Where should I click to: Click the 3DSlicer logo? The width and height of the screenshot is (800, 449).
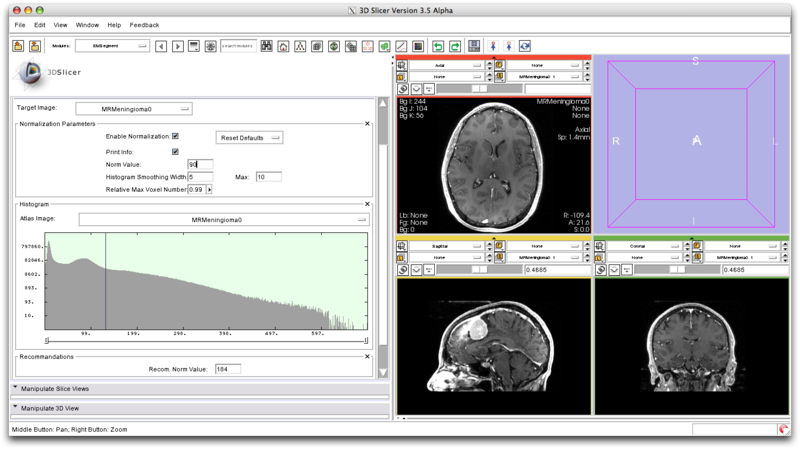(x=47, y=72)
